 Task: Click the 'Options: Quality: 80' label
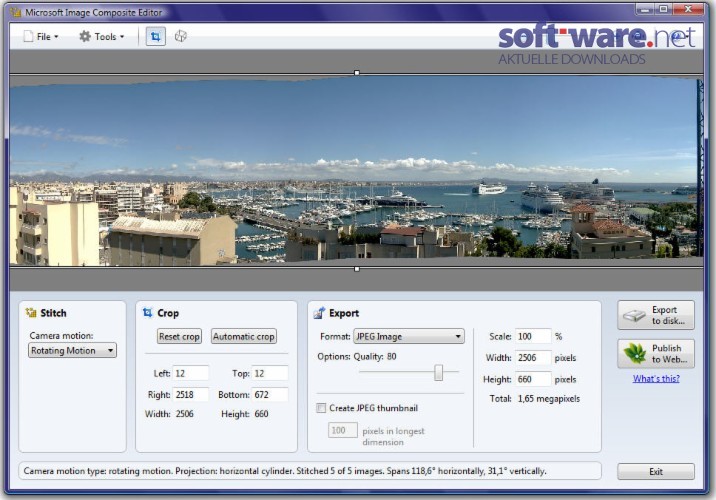(x=357, y=356)
